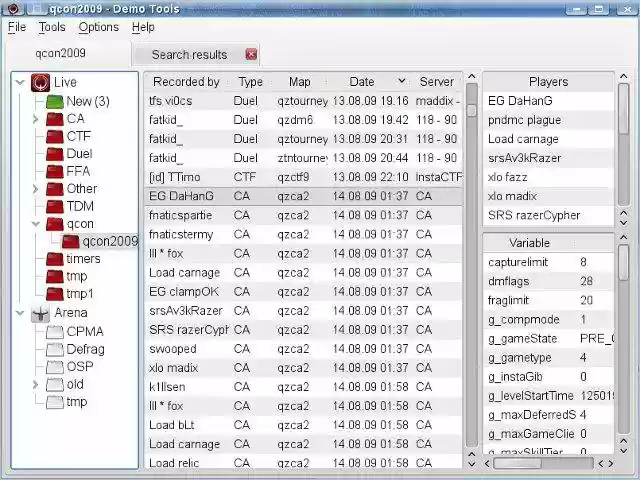The width and height of the screenshot is (640, 480).
Task: Click the demo list scroll-up arrow
Action: (x=472, y=76)
